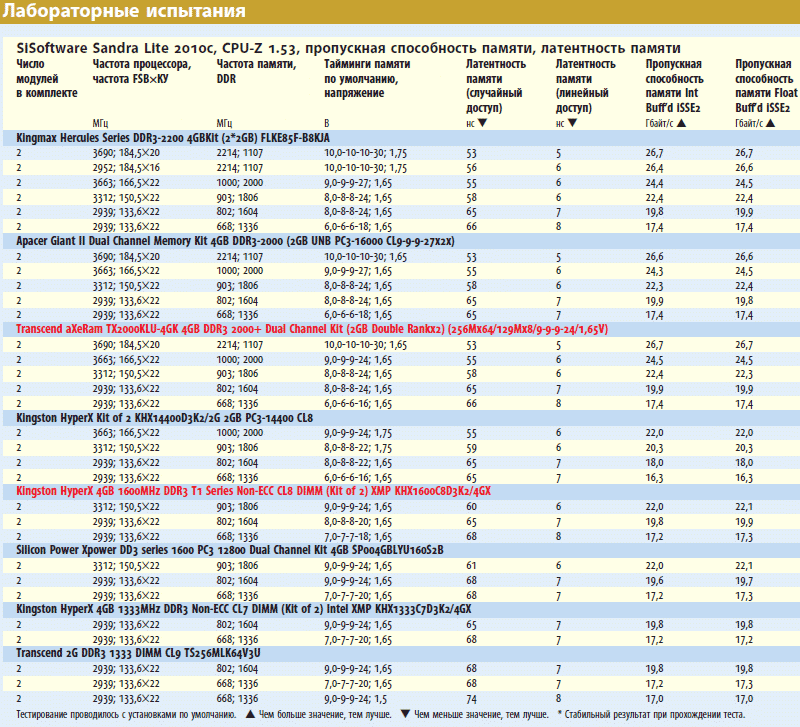Screen dimensions: 800x727
Task: Click the 'Silicon Power Xpower DD3 series' heading
Action: tap(230, 550)
